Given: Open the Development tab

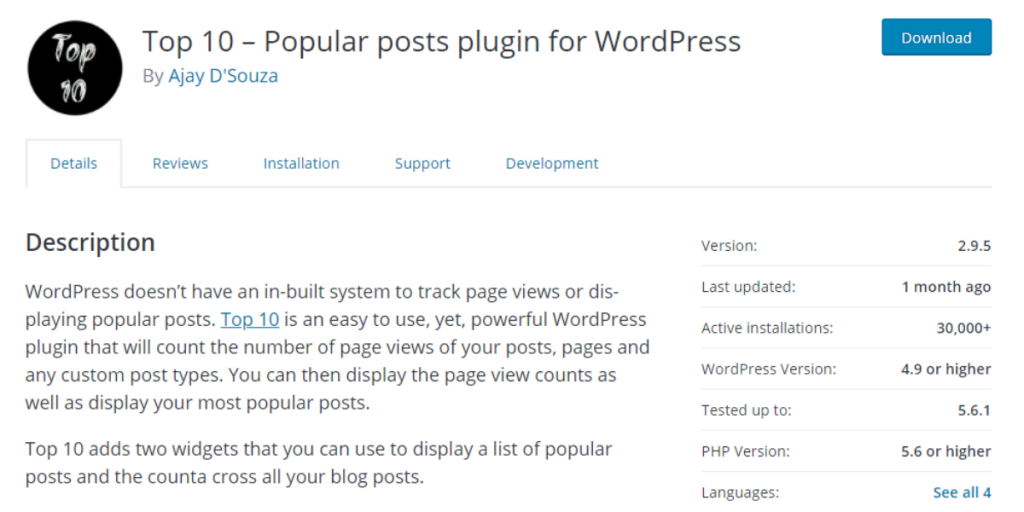Looking at the screenshot, I should [552, 163].
